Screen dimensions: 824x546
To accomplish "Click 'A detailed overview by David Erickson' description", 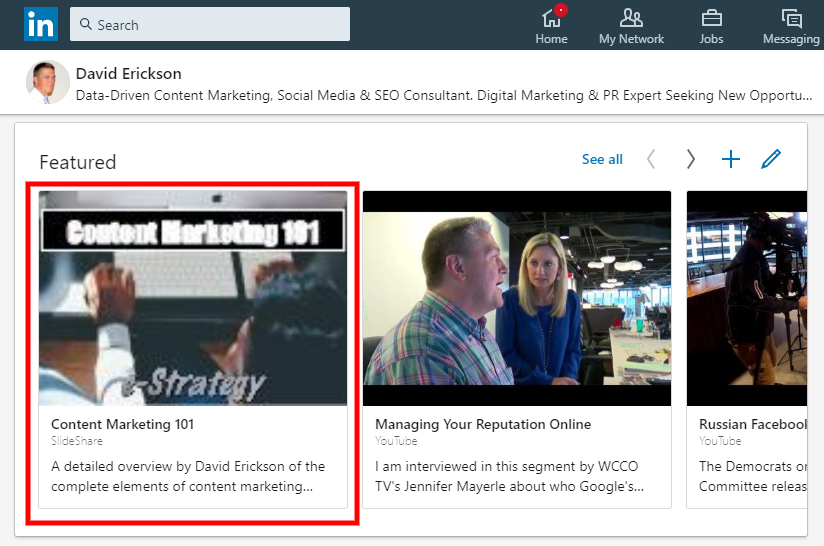I will (x=188, y=476).
